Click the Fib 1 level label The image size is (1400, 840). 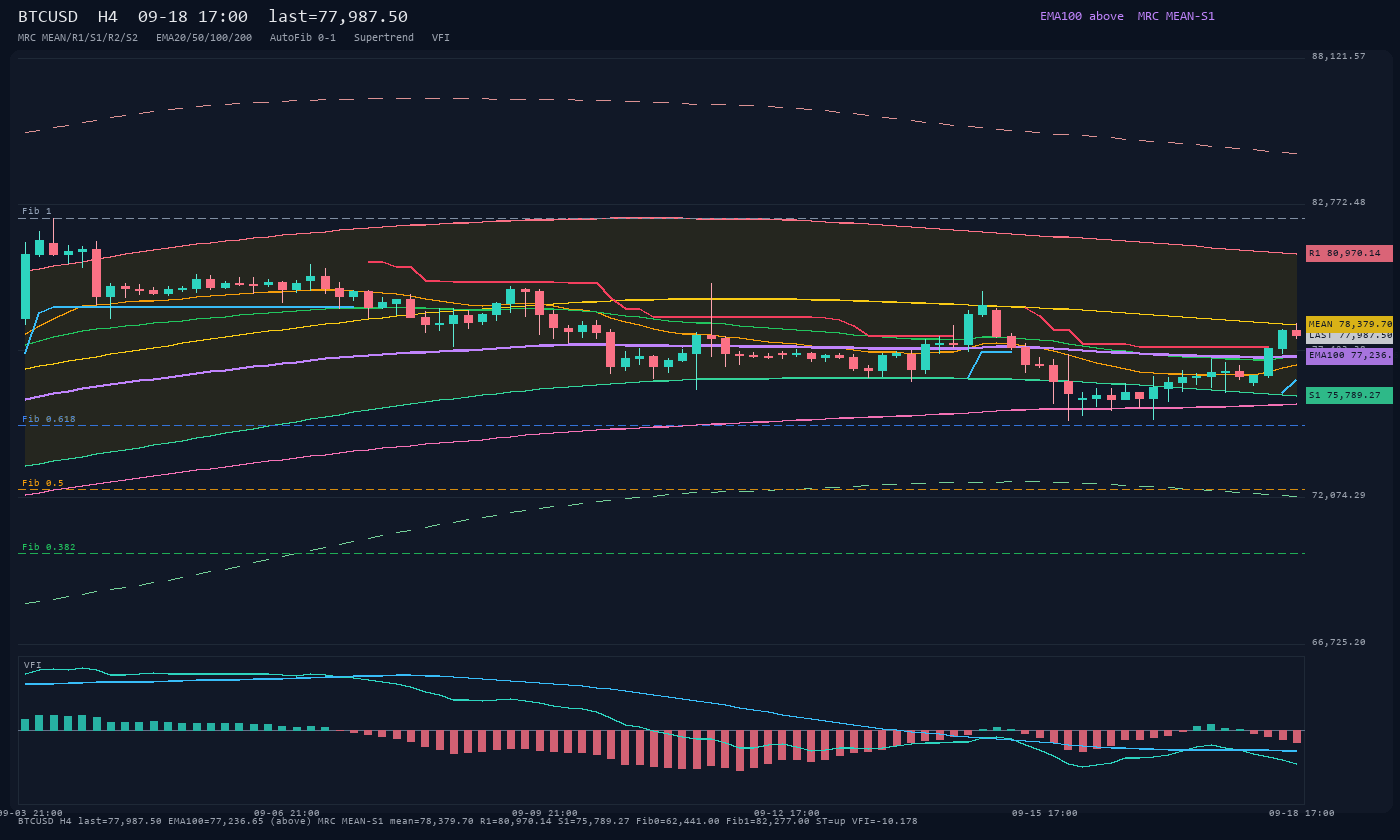(37, 211)
